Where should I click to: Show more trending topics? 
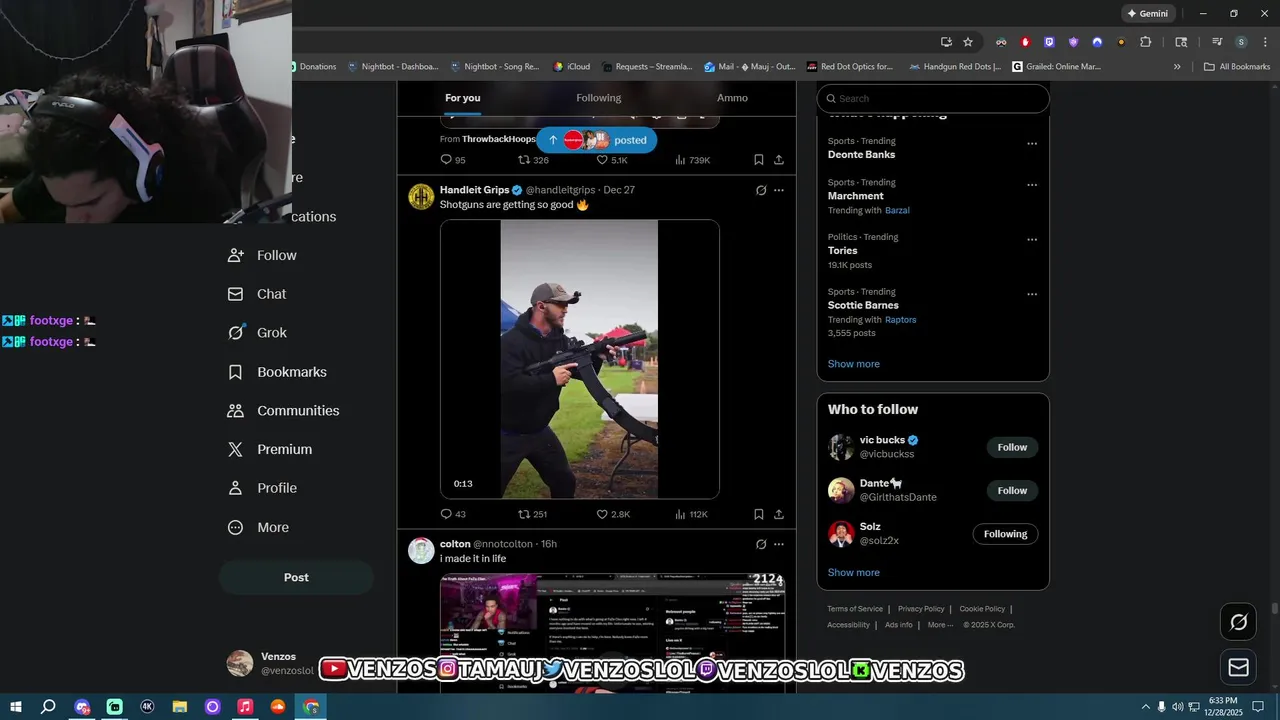click(854, 364)
